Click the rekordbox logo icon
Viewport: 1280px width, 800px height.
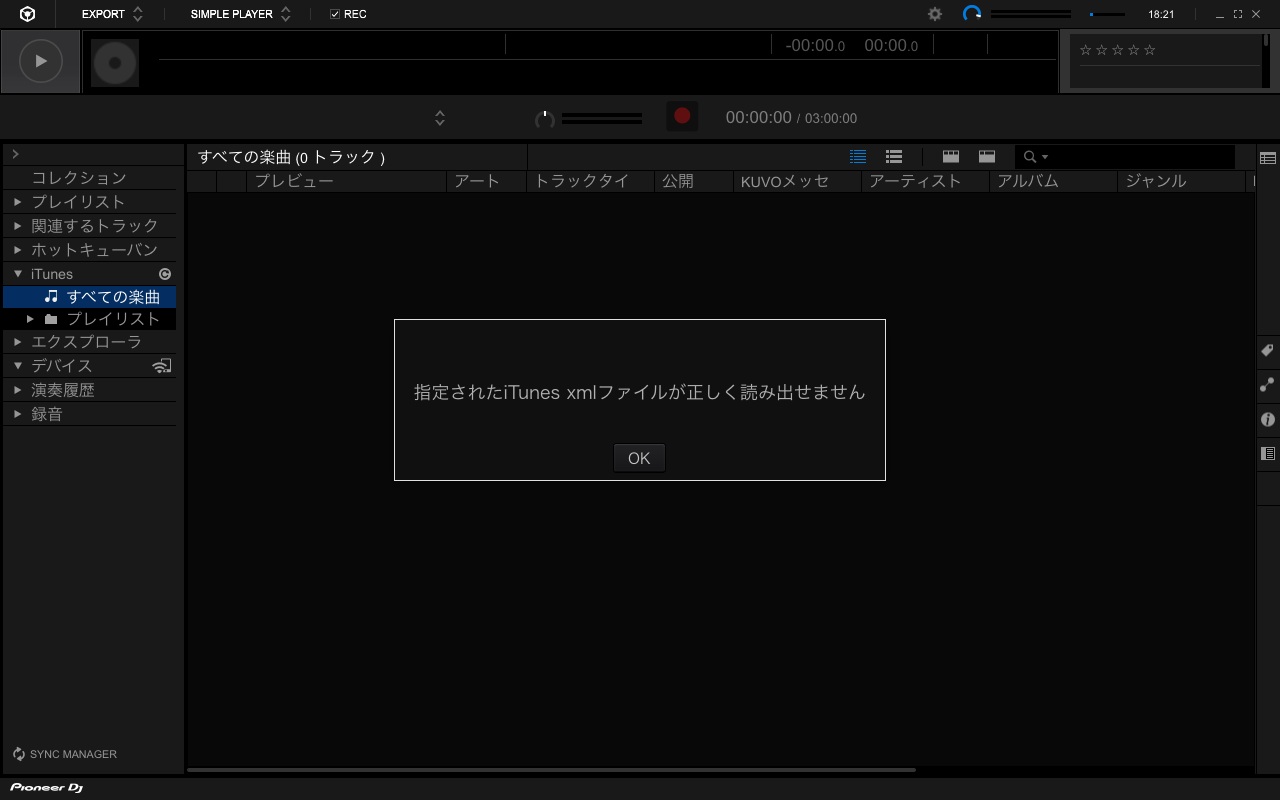coord(27,14)
